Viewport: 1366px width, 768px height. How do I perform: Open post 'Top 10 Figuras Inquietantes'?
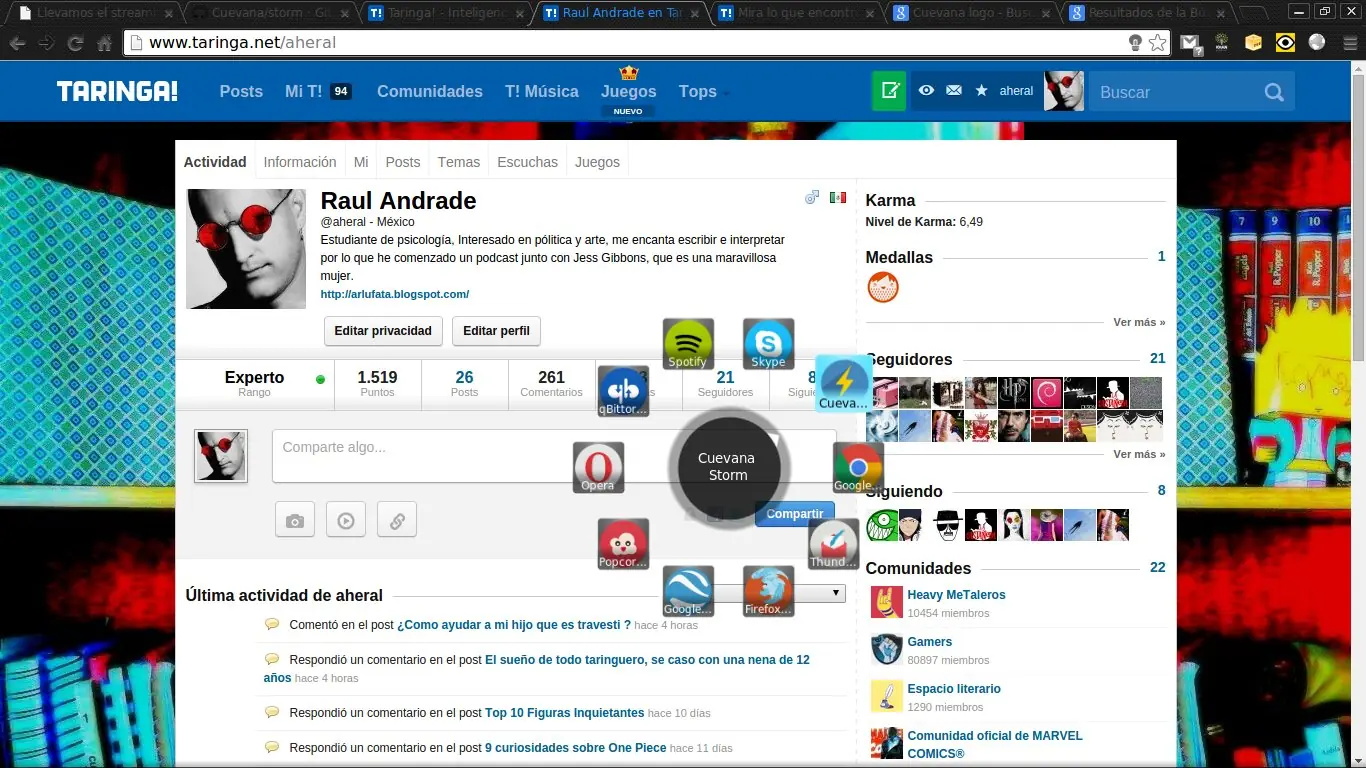click(x=565, y=713)
